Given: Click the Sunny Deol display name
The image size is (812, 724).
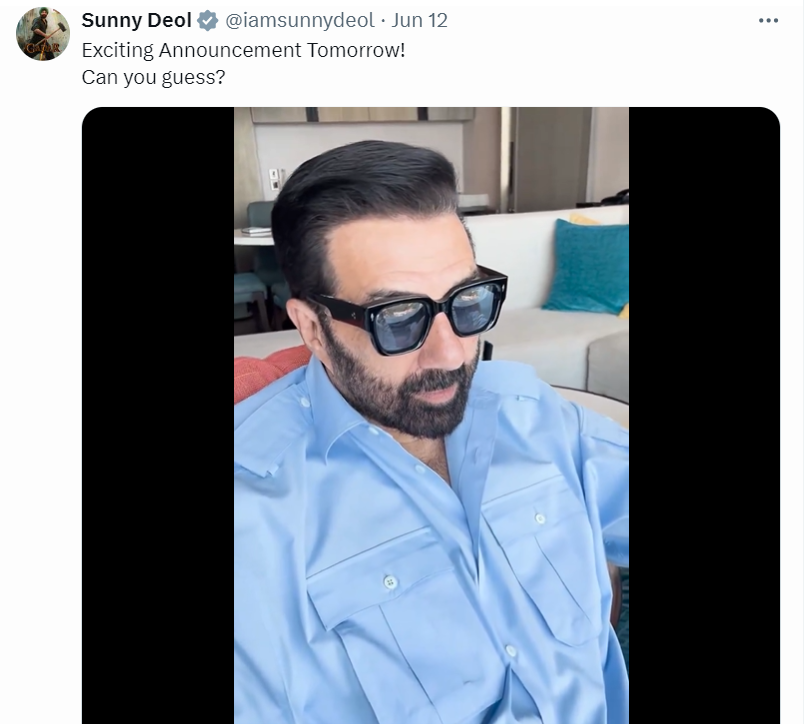Looking at the screenshot, I should coord(136,21).
